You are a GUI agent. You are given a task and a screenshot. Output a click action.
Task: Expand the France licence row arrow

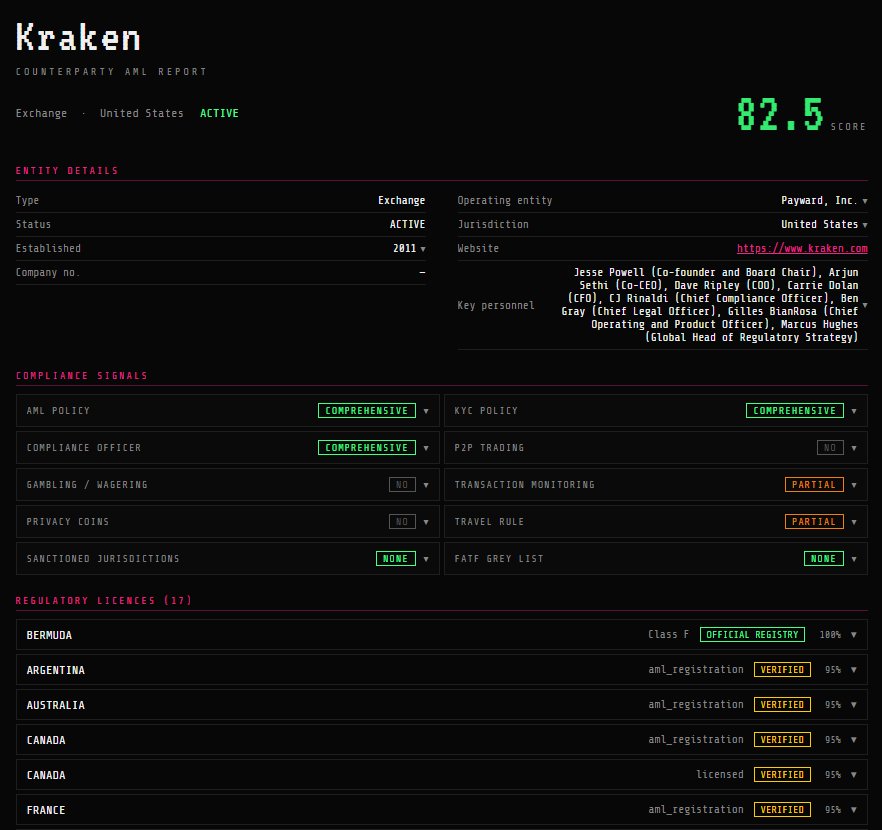[854, 810]
